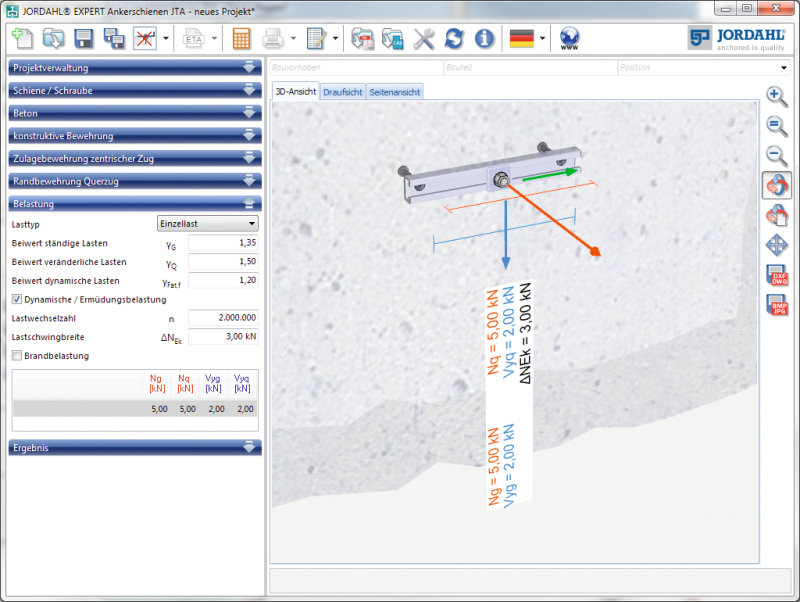
Task: Click the ETA approval icon
Action: point(194,39)
